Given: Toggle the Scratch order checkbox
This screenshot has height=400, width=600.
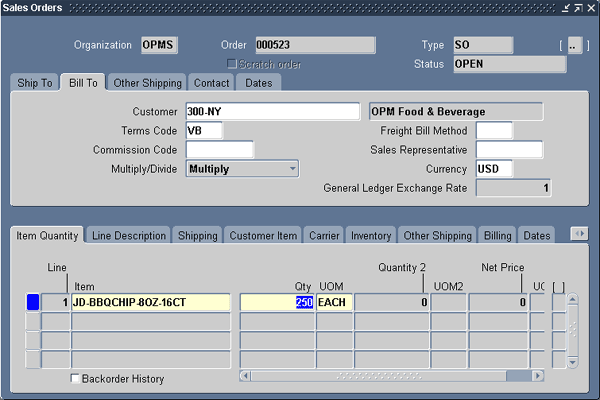Looking at the screenshot, I should click(x=232, y=64).
